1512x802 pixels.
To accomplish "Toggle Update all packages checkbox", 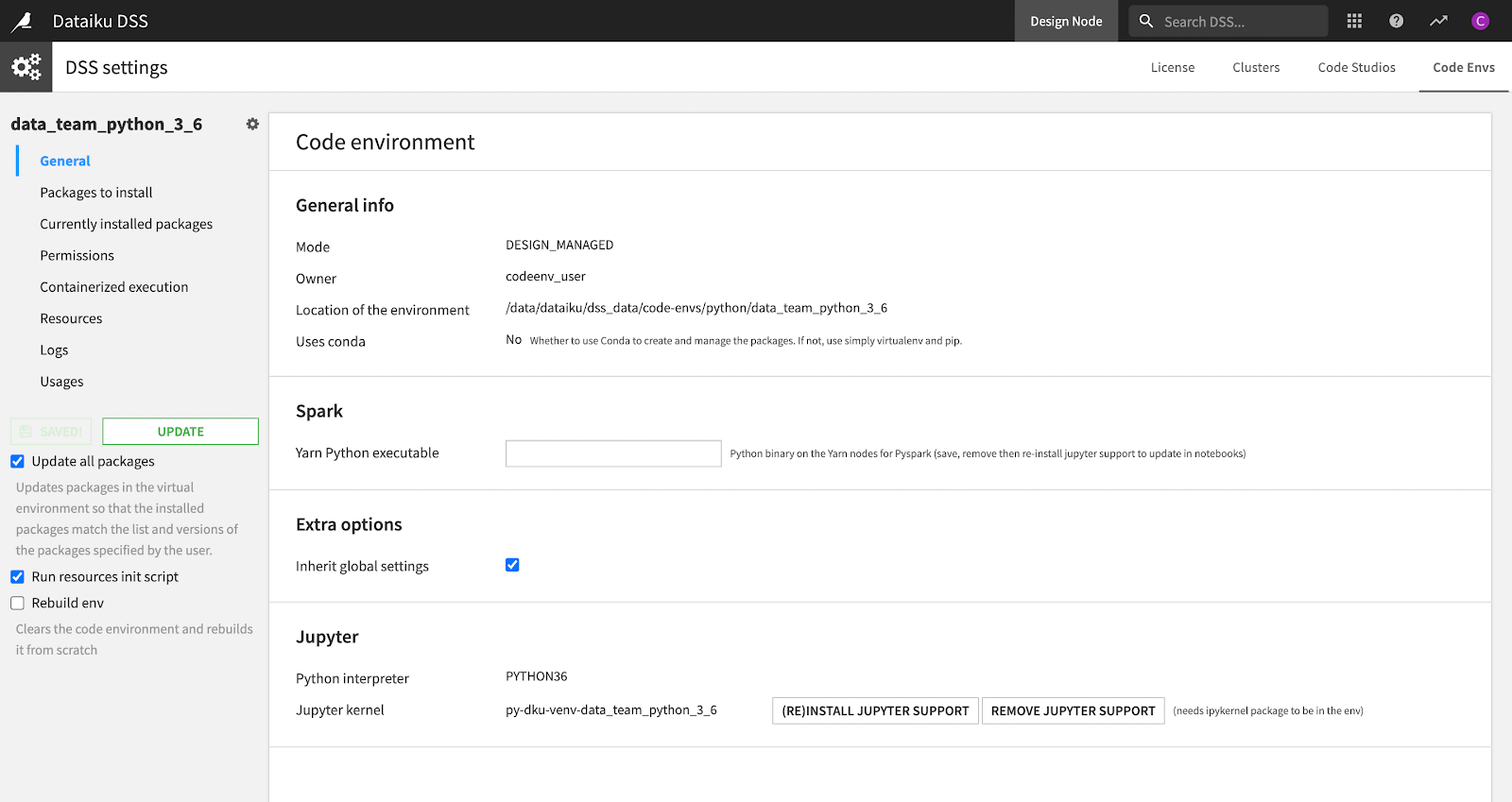I will tap(17, 461).
